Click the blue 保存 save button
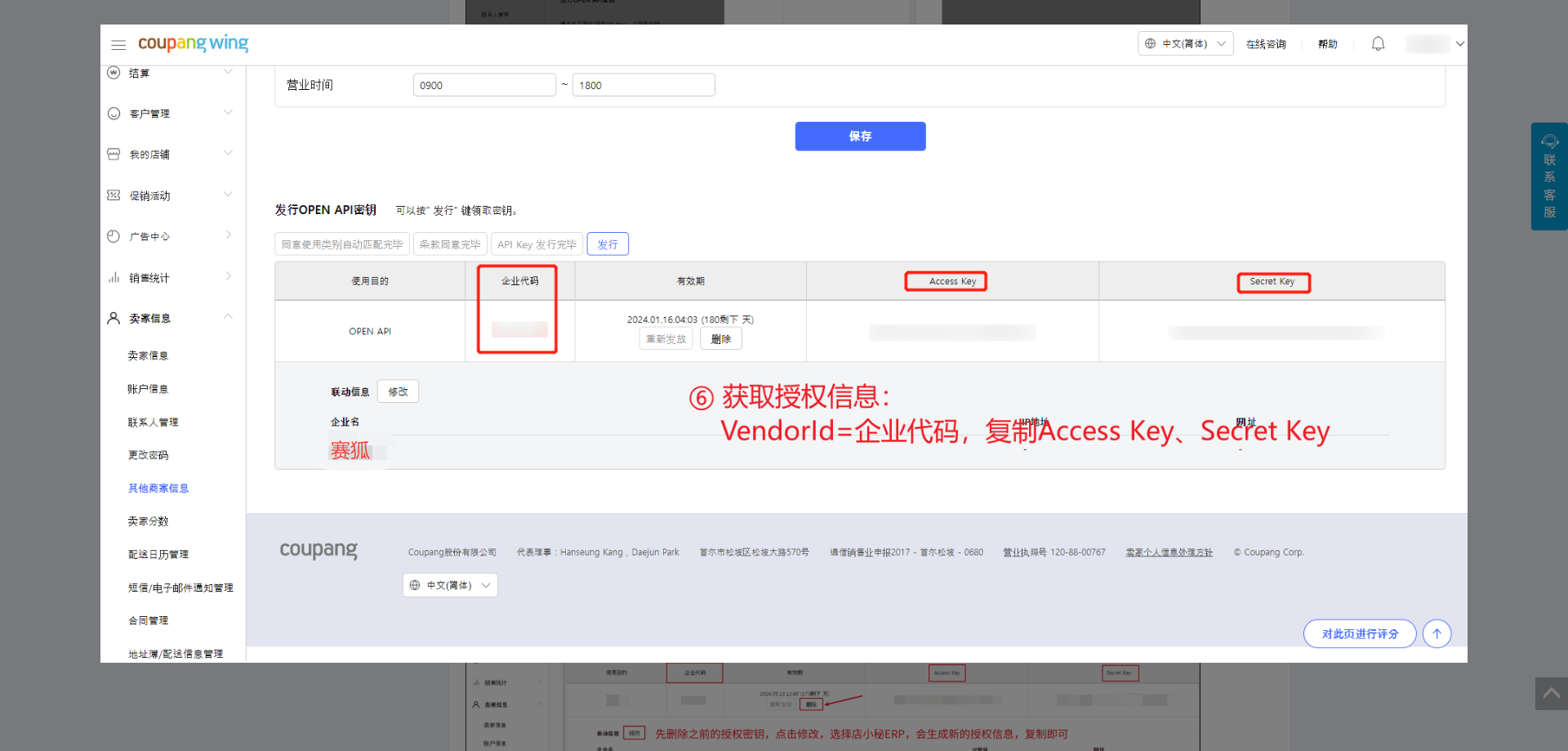This screenshot has width=1568, height=751. point(860,136)
